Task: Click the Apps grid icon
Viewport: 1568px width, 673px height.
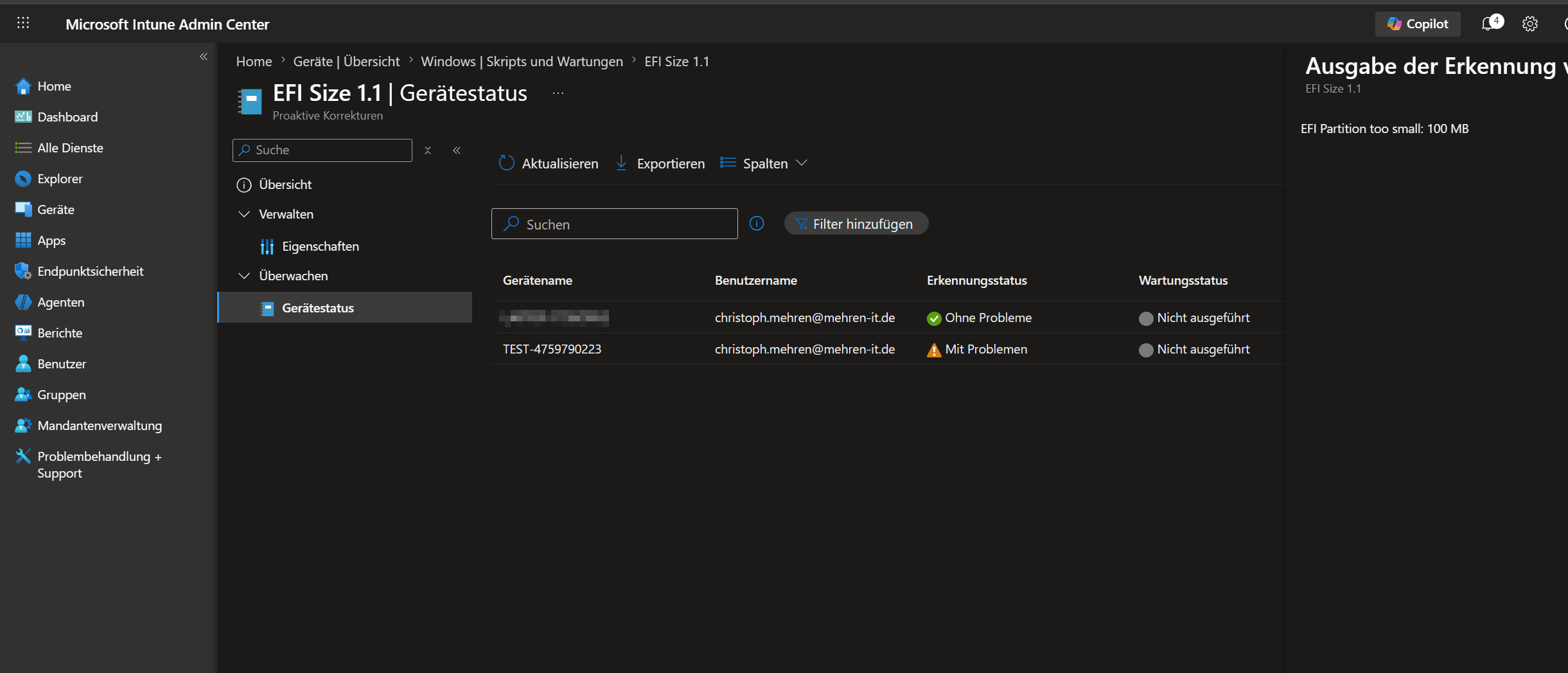Action: (x=23, y=240)
